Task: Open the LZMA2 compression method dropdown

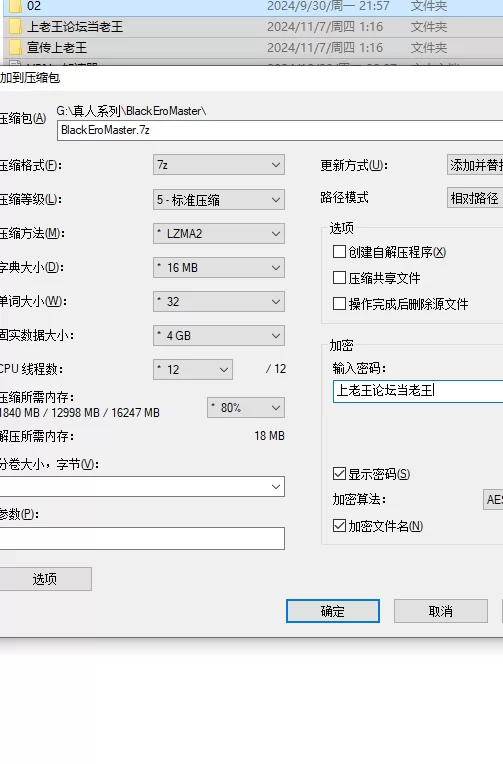Action: [x=219, y=234]
